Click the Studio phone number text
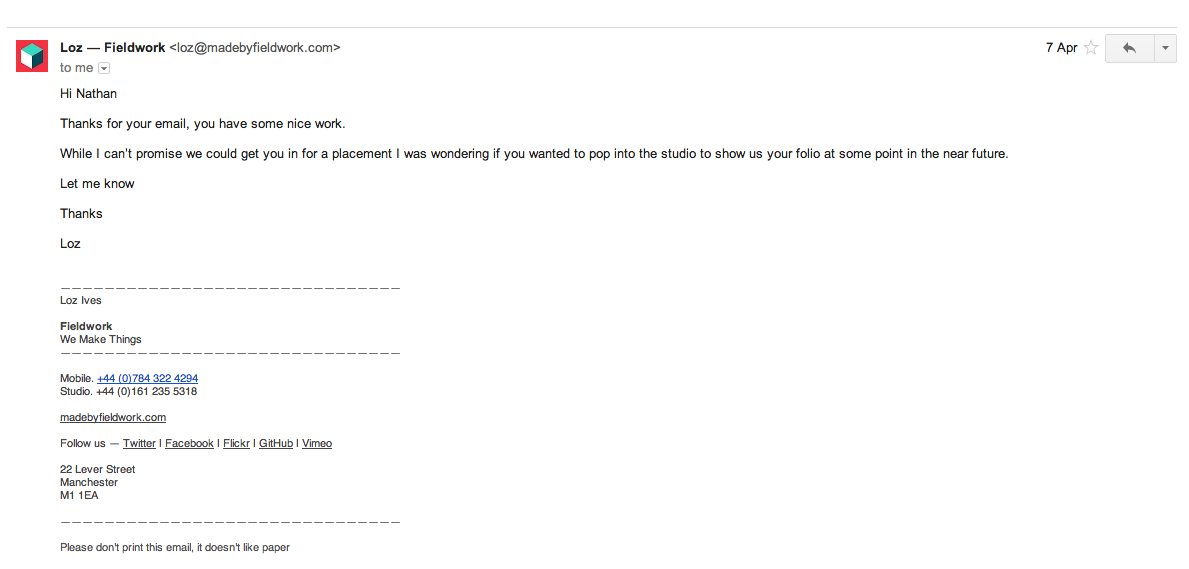 (146, 392)
